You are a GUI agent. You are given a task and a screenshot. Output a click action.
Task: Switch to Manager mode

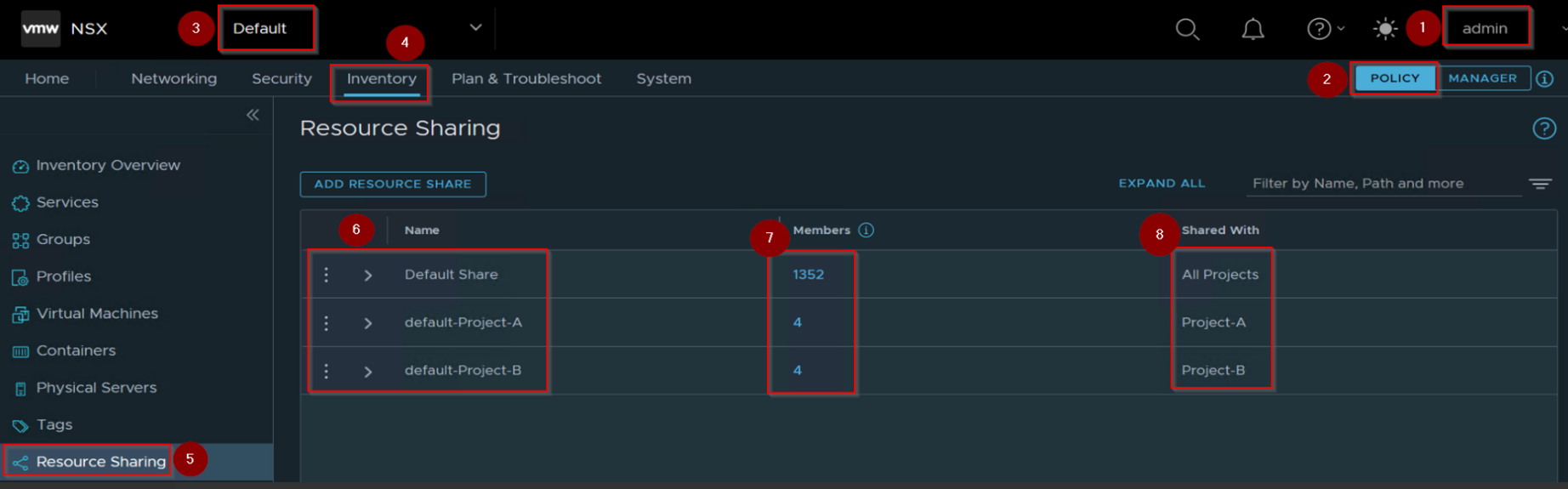[x=1482, y=78]
